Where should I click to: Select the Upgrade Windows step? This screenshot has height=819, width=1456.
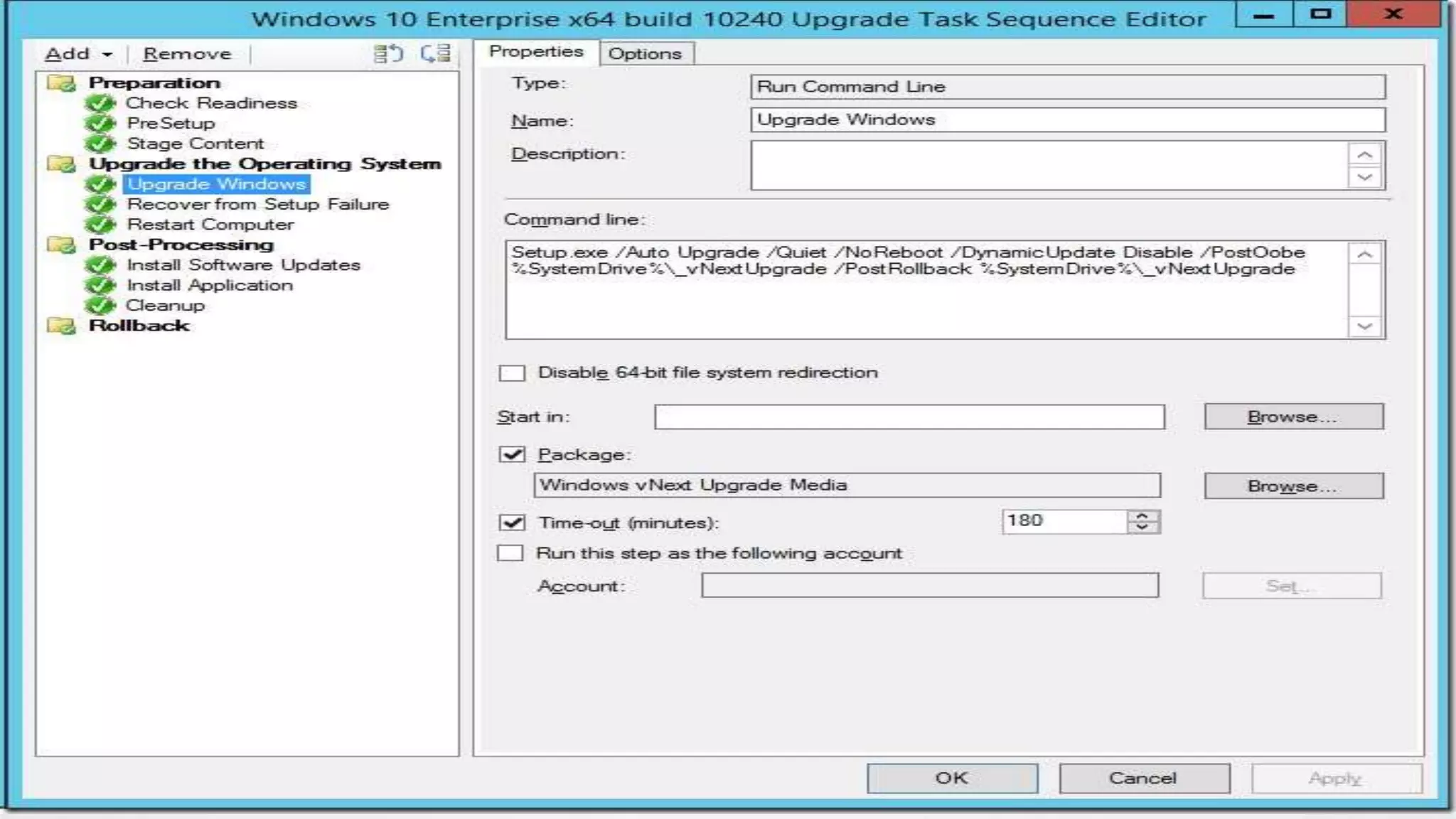coord(217,184)
